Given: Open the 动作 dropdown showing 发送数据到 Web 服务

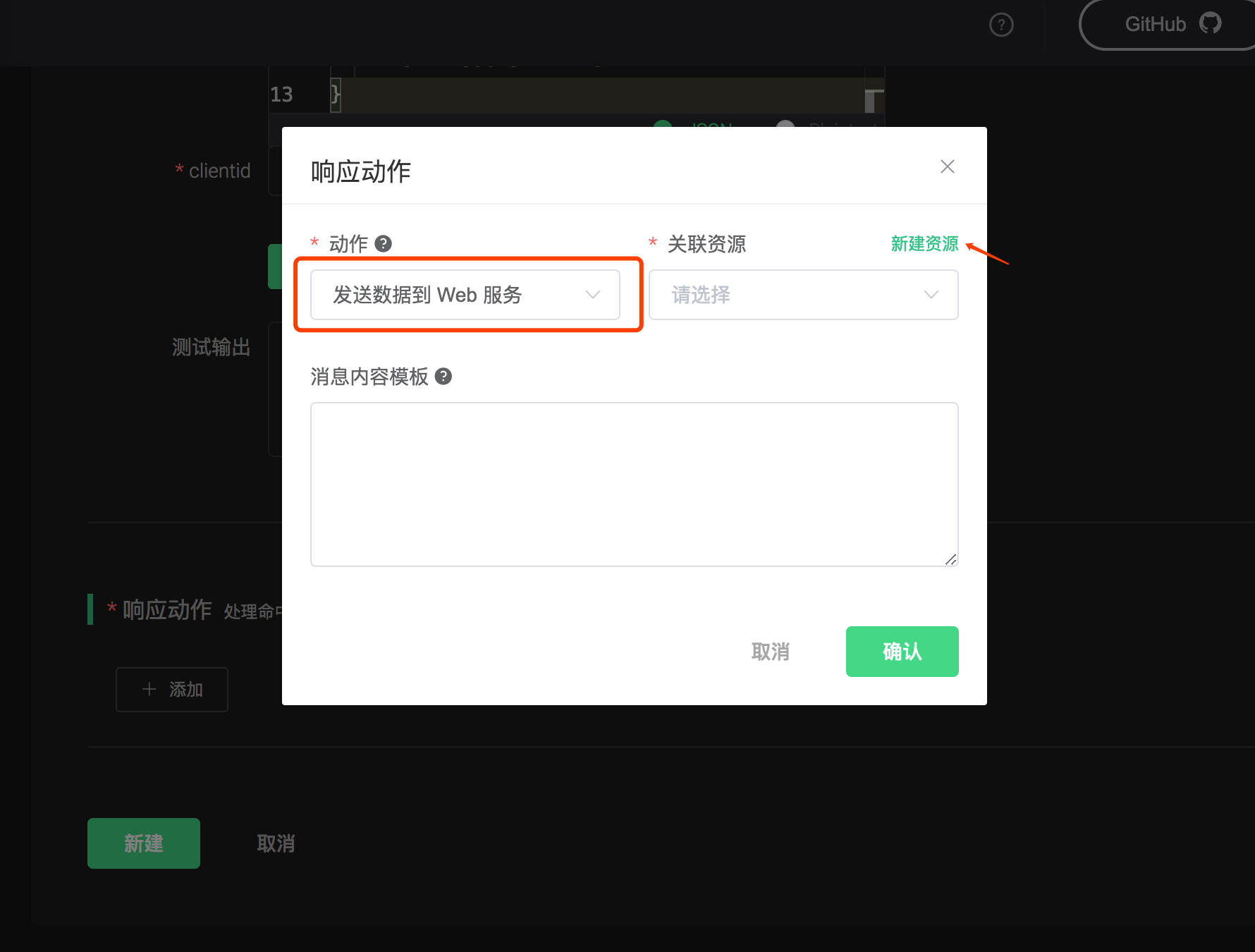Looking at the screenshot, I should tap(465, 295).
